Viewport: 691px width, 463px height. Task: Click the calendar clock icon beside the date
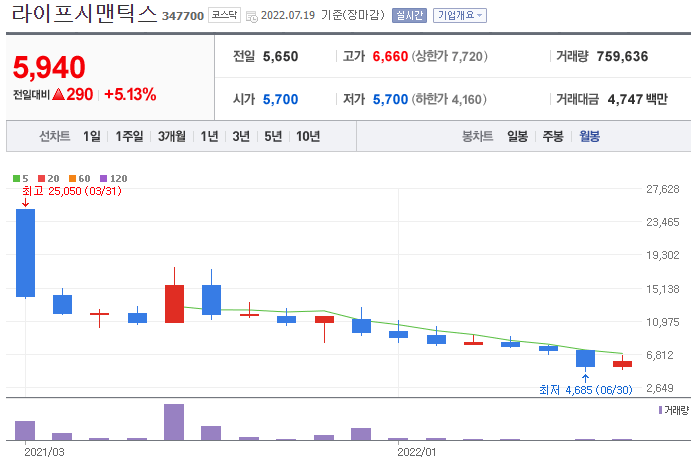click(x=252, y=17)
